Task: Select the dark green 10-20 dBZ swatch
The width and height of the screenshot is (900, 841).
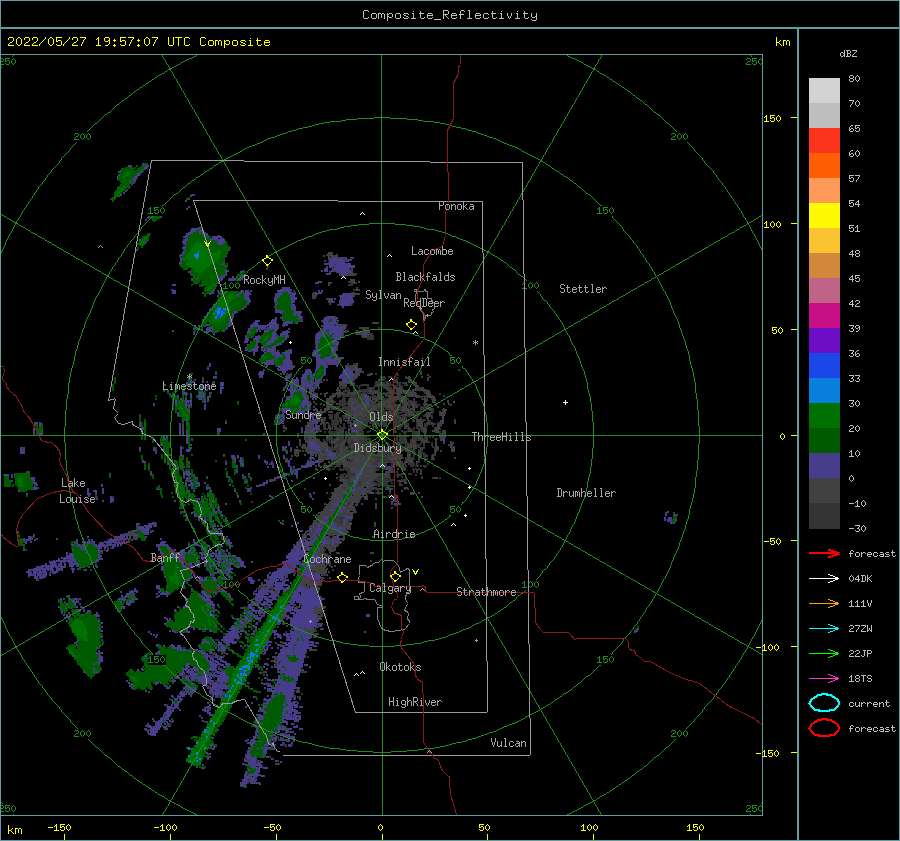Action: pyautogui.click(x=824, y=441)
